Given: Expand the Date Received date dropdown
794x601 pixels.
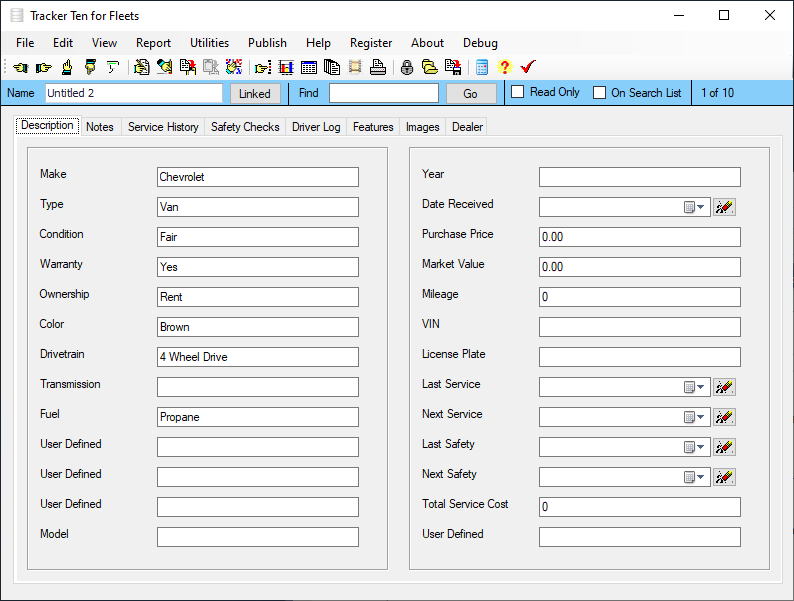Looking at the screenshot, I should coord(695,207).
